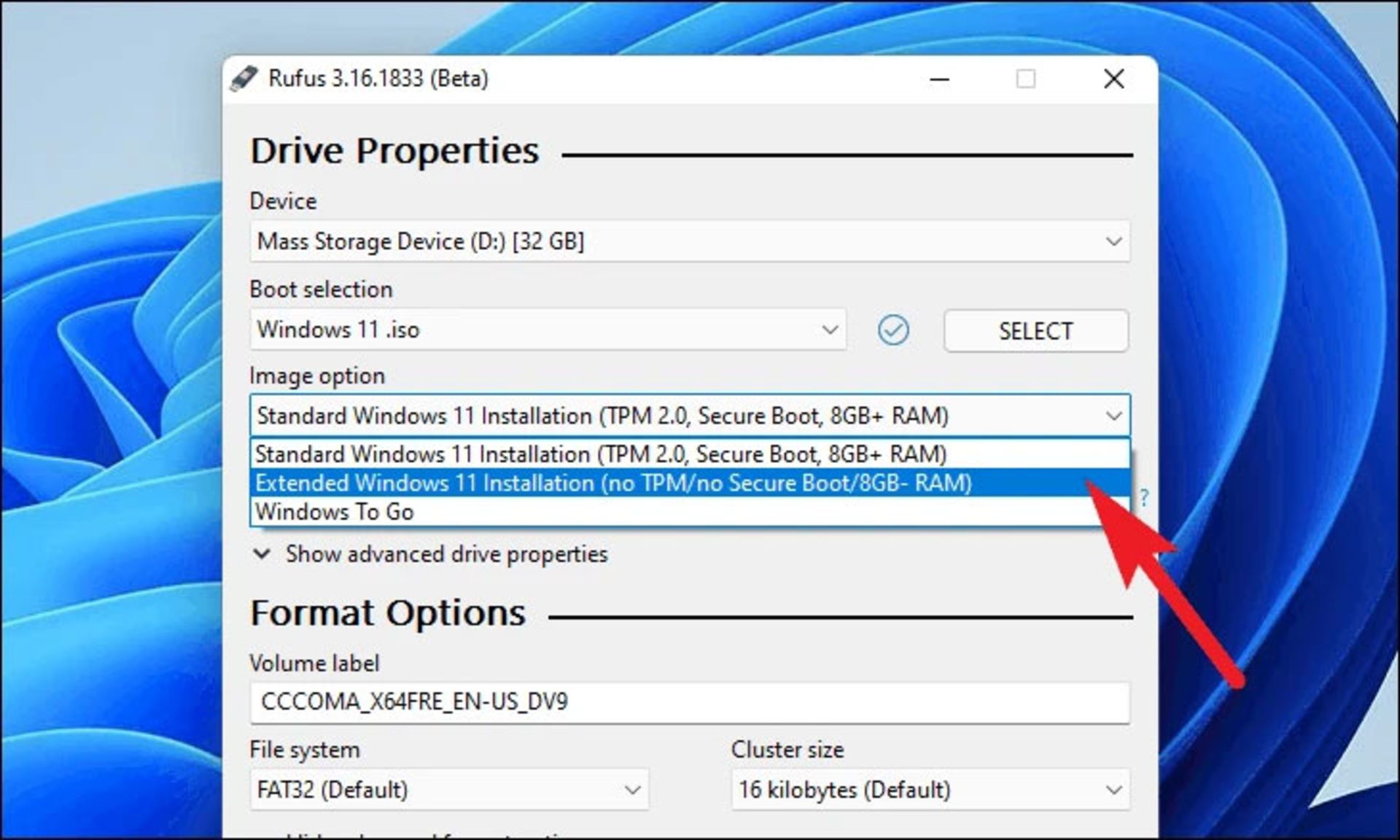Screen dimensions: 1400x840
Task: Click Show advanced drive properties text
Action: (446, 554)
